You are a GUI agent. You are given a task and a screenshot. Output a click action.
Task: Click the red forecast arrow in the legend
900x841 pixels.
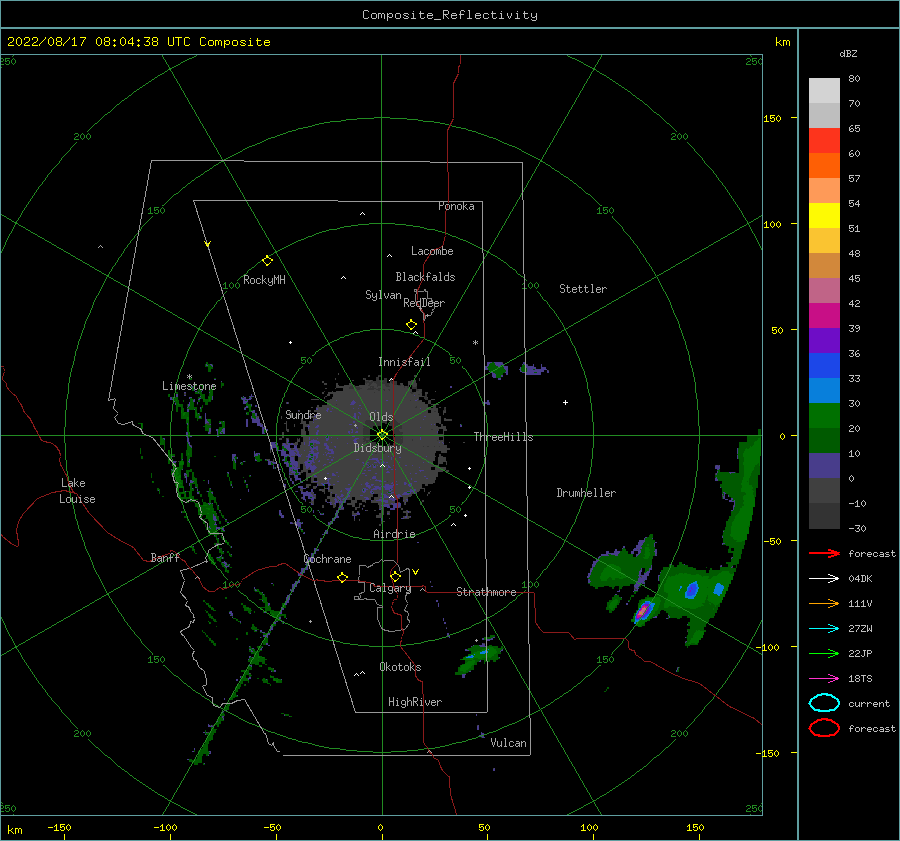[x=824, y=553]
